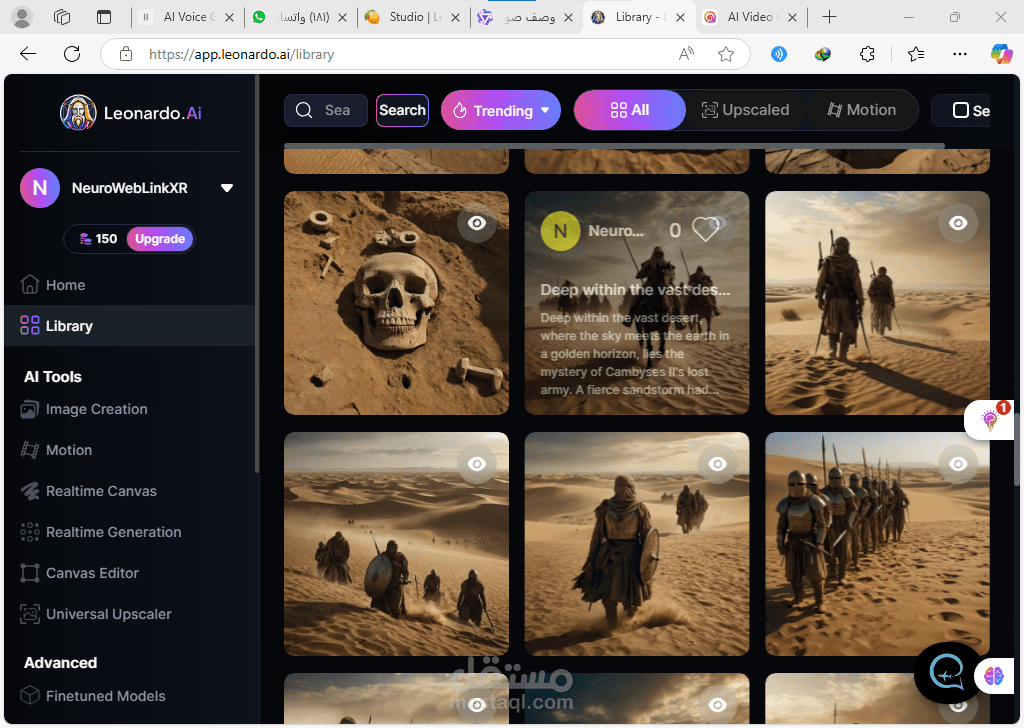1024x728 pixels.
Task: Close the AI Voice browser tab
Action: click(x=229, y=18)
